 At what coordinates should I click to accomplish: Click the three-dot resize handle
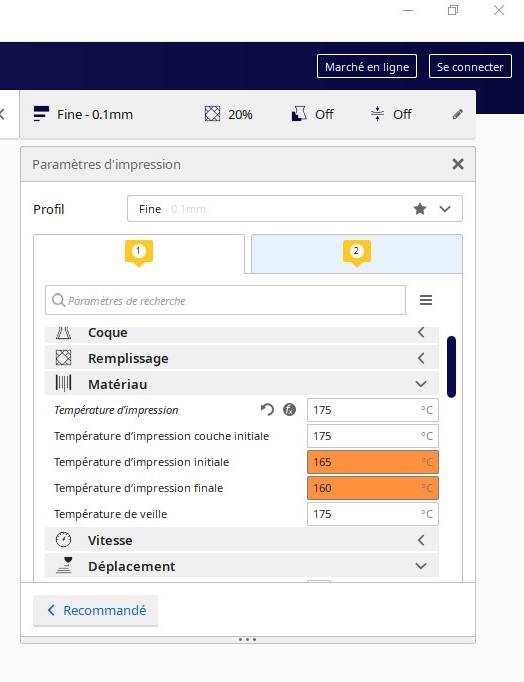tap(247, 639)
